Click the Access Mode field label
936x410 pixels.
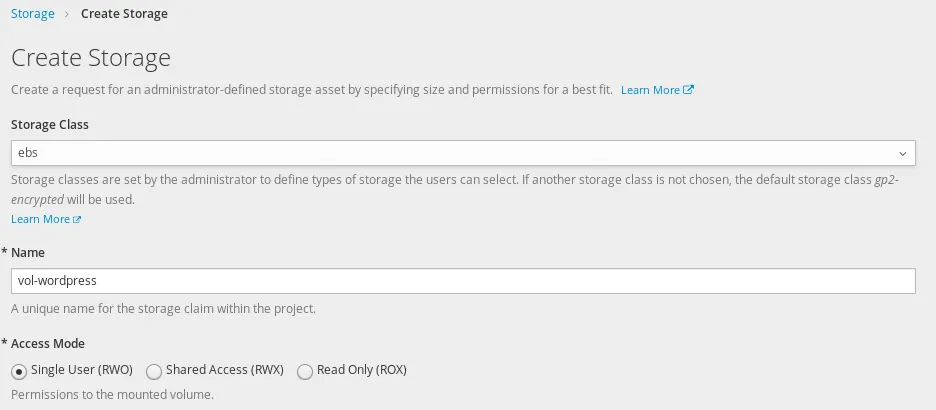48,343
